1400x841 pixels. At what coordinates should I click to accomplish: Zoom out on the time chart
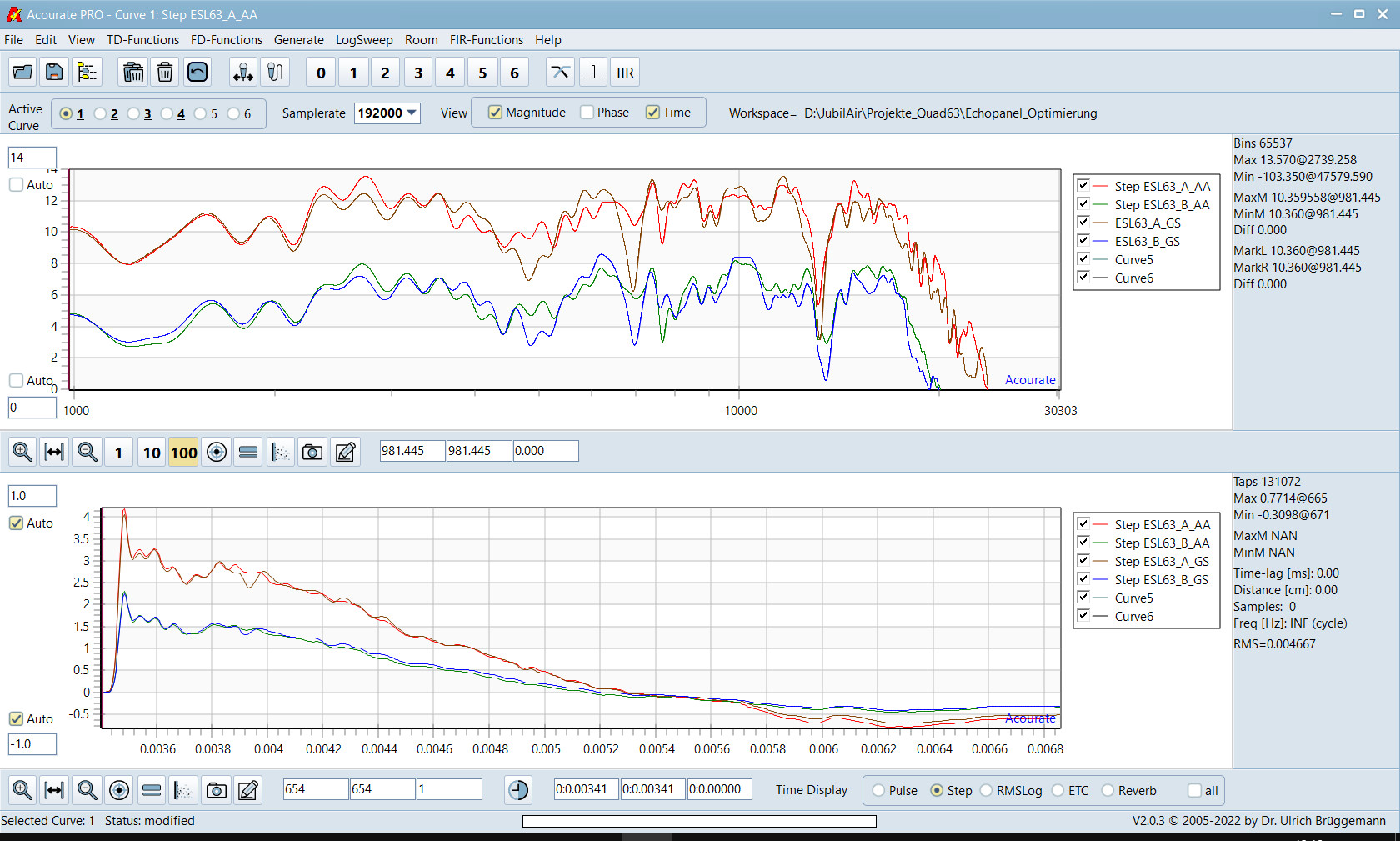(x=87, y=790)
